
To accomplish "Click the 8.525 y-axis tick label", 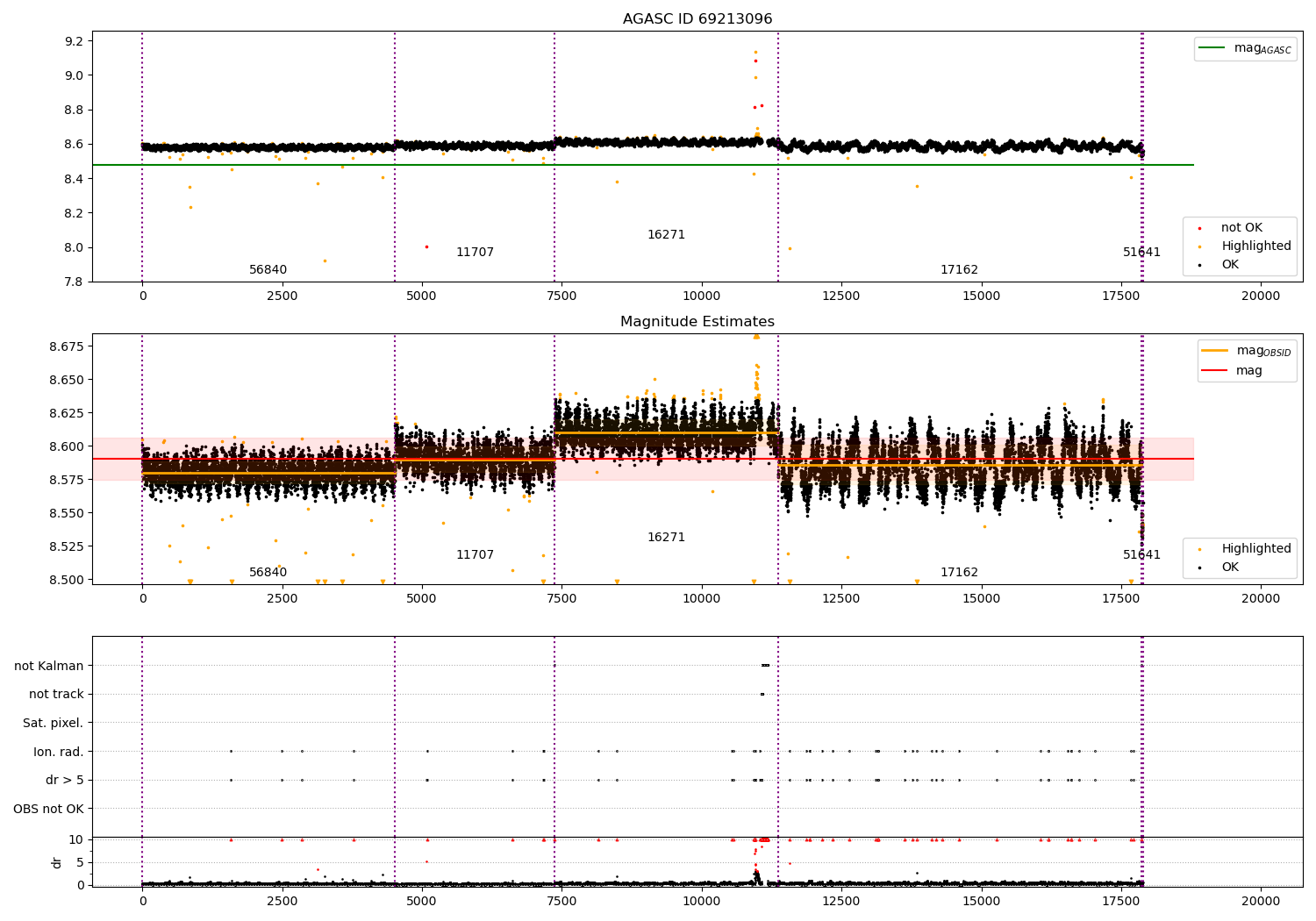I will [67, 546].
